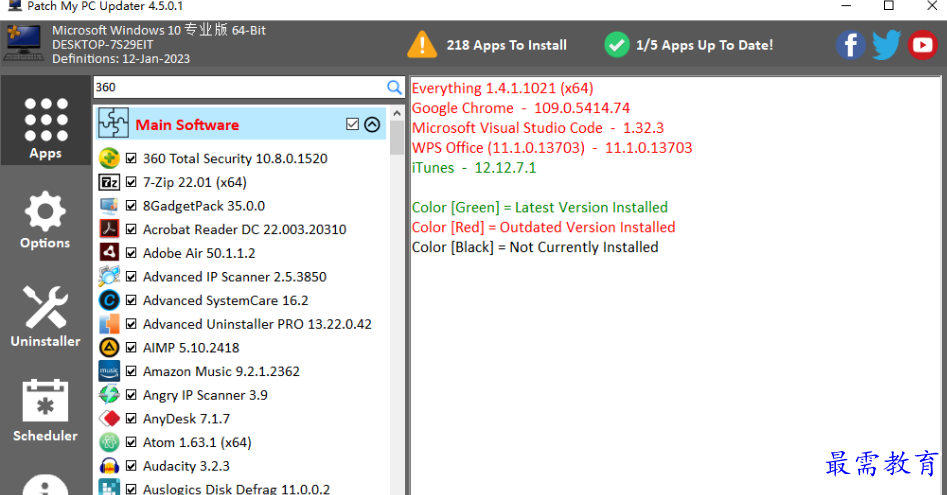Click the Patch My PC title bar icon
Image resolution: width=947 pixels, height=495 pixels.
[x=14, y=5]
